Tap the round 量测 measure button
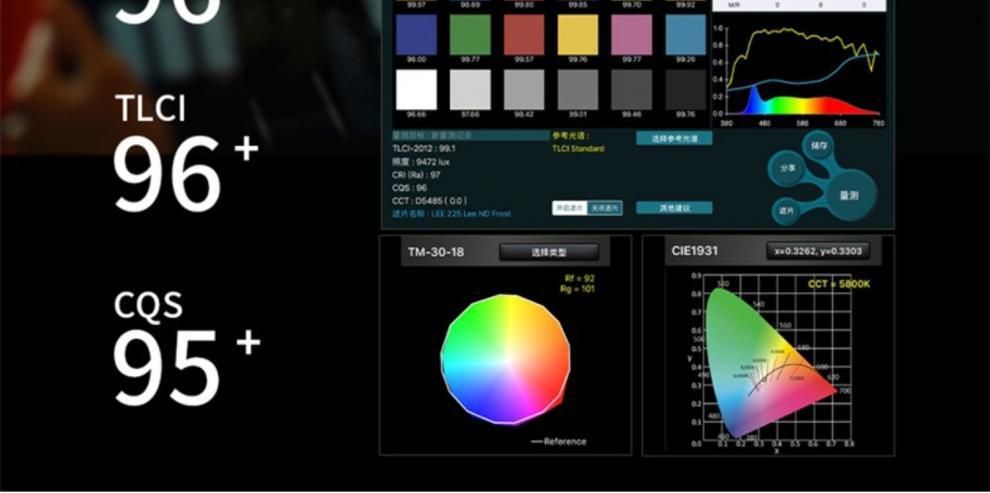This screenshot has width=990, height=493. tap(848, 195)
